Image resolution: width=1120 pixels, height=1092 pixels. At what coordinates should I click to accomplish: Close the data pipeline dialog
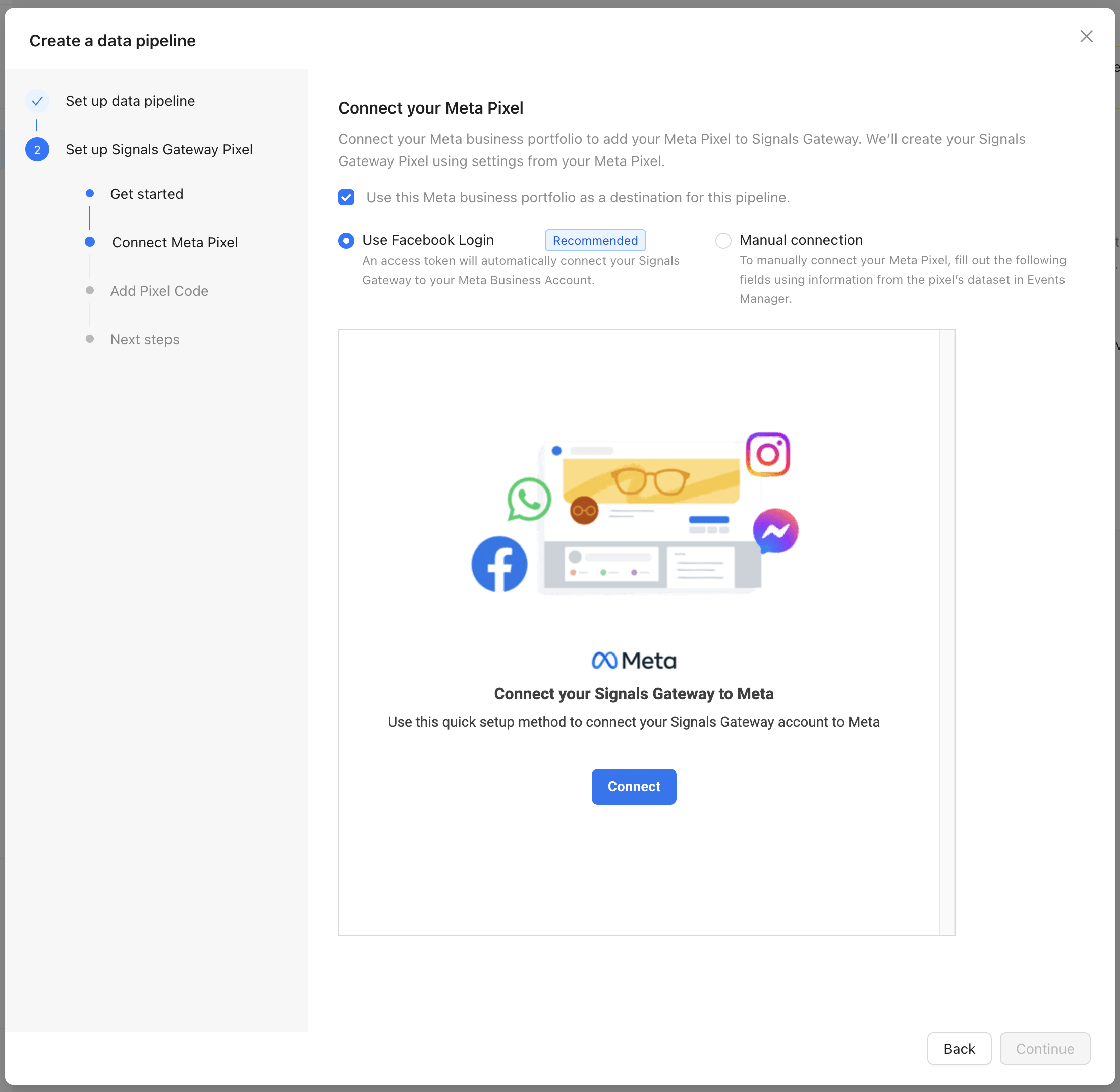click(x=1086, y=37)
